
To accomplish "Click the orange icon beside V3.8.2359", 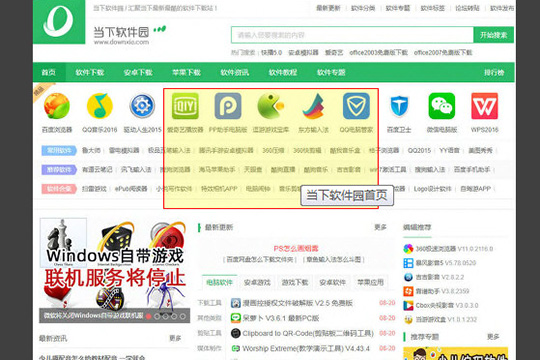I will [x=408, y=291].
